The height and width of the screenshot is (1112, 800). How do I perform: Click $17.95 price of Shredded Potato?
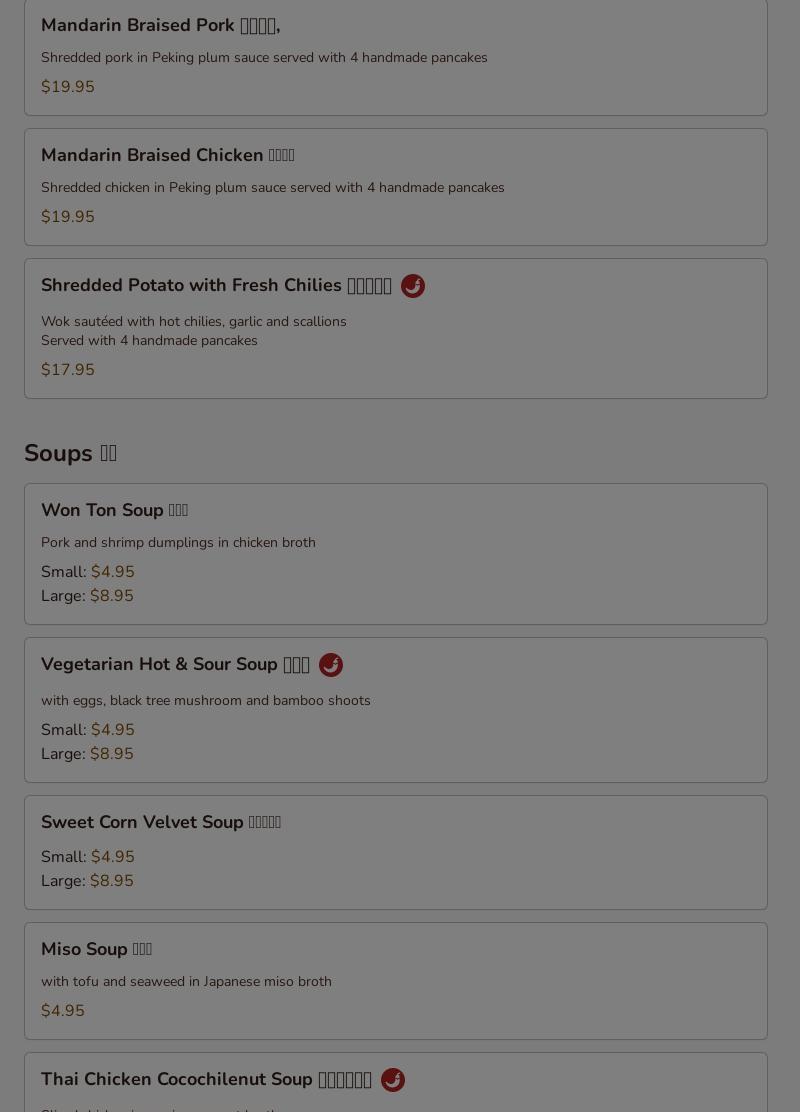68,370
